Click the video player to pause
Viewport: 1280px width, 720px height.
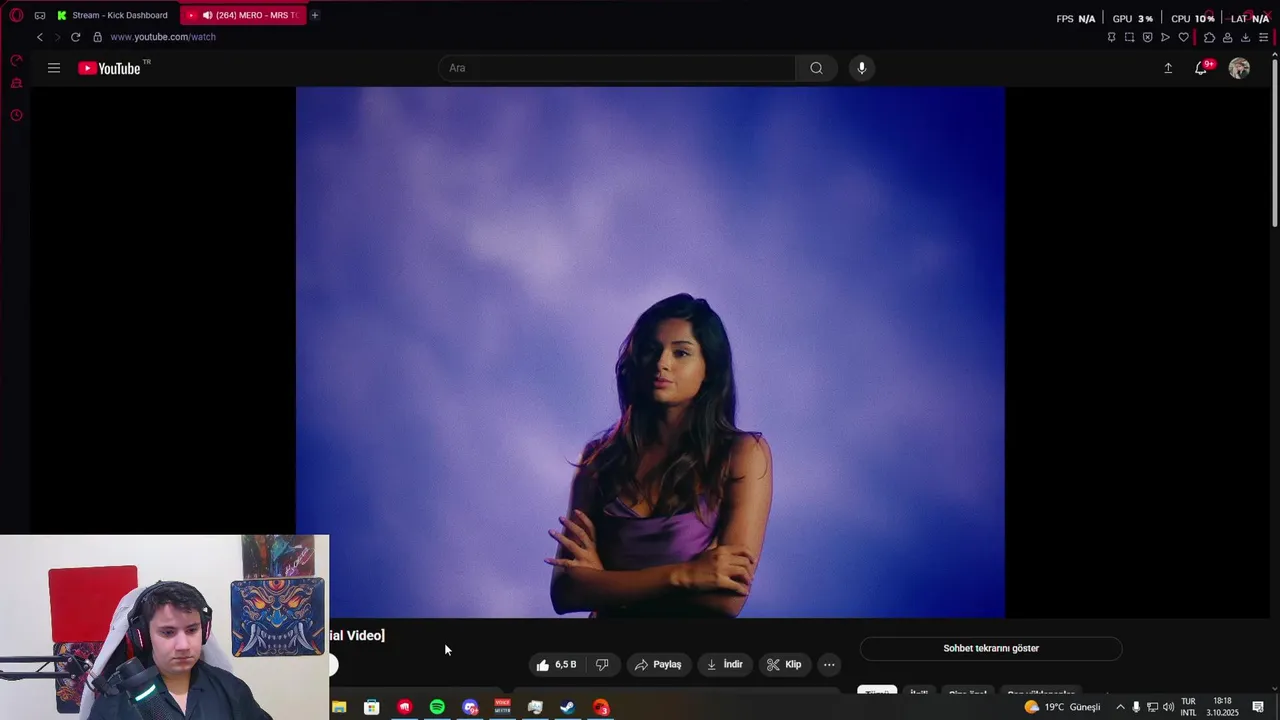pos(650,352)
